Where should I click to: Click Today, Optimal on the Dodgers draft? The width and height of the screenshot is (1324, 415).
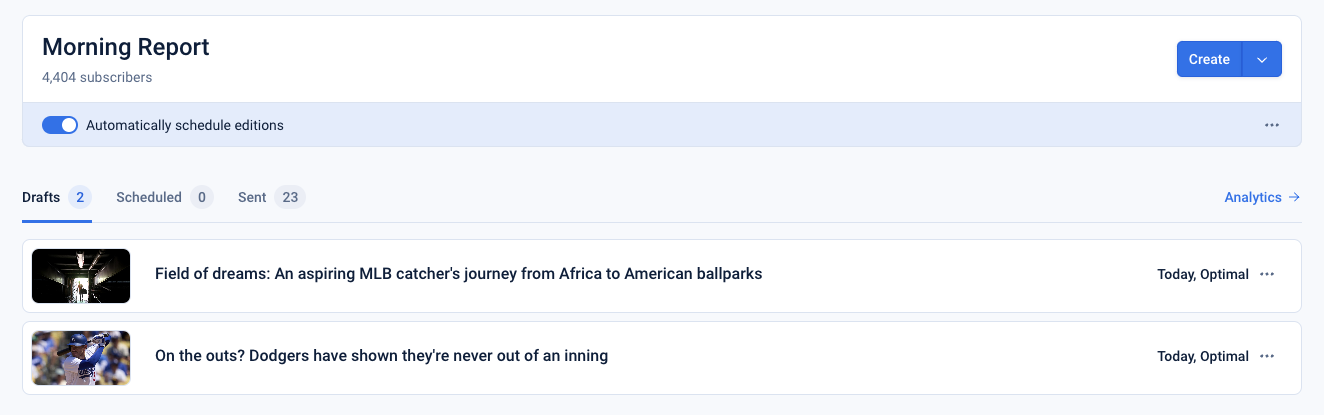[x=1202, y=356]
